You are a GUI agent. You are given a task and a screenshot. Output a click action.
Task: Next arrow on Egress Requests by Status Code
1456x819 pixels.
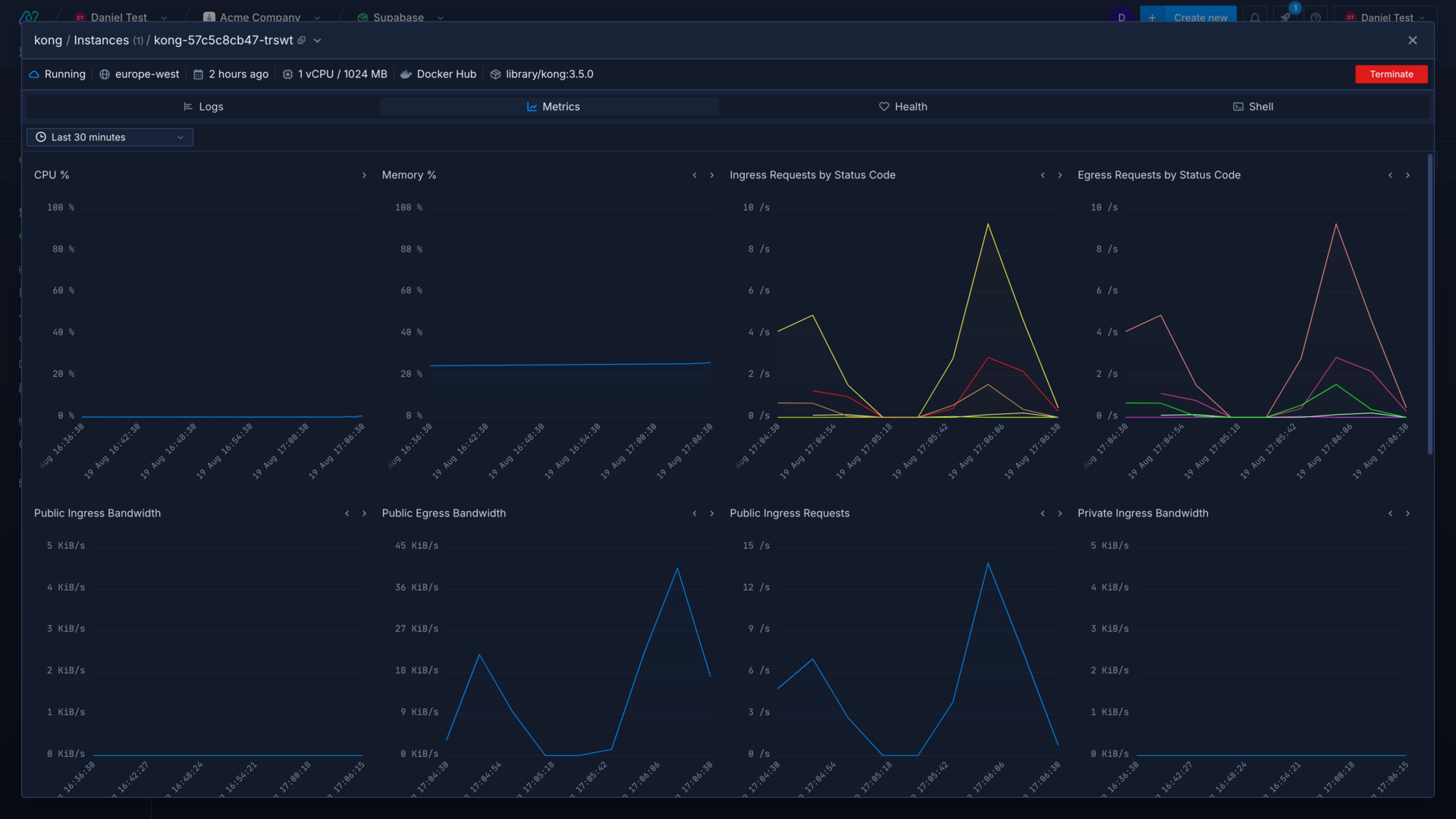[x=1407, y=175]
